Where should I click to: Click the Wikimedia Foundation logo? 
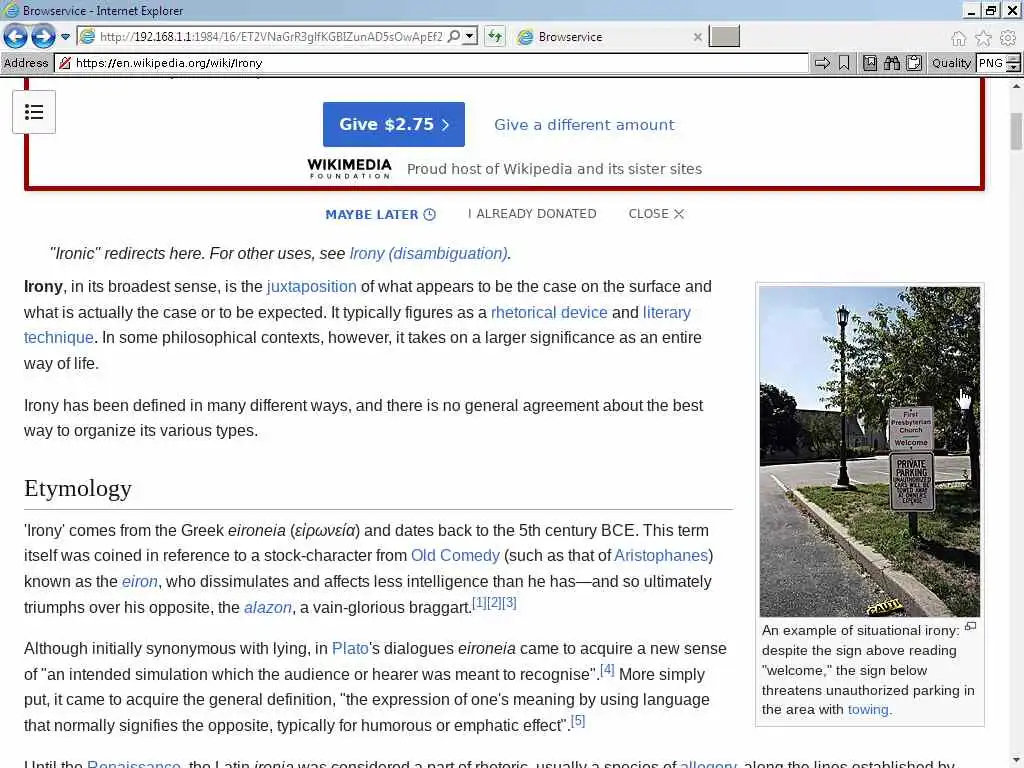(x=349, y=168)
